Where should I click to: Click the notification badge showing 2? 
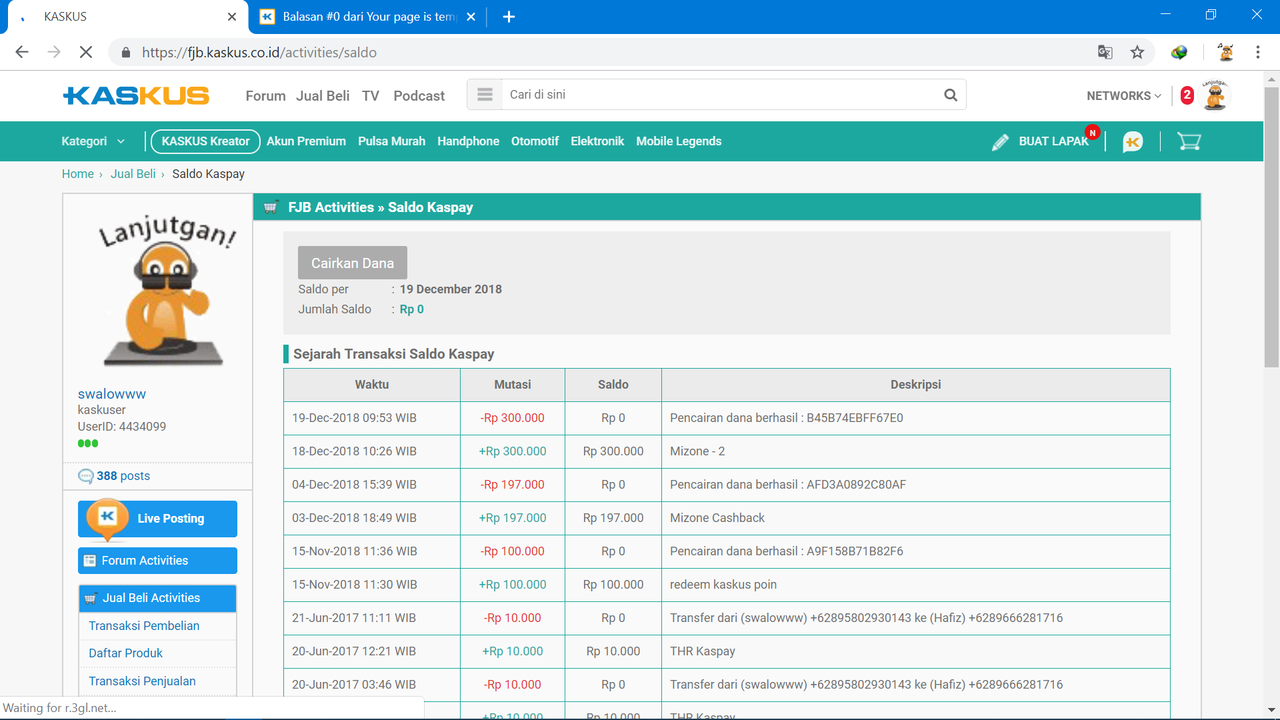point(1187,96)
